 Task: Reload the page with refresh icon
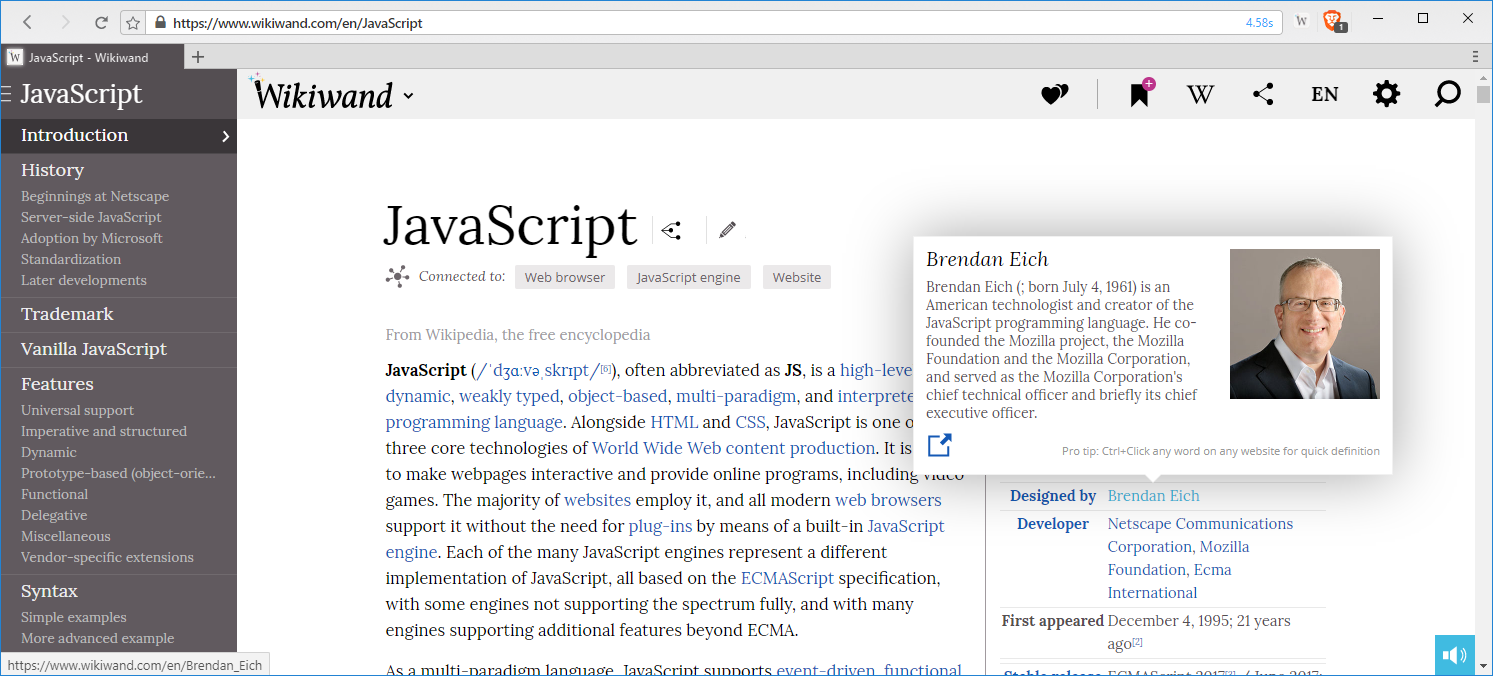[101, 22]
